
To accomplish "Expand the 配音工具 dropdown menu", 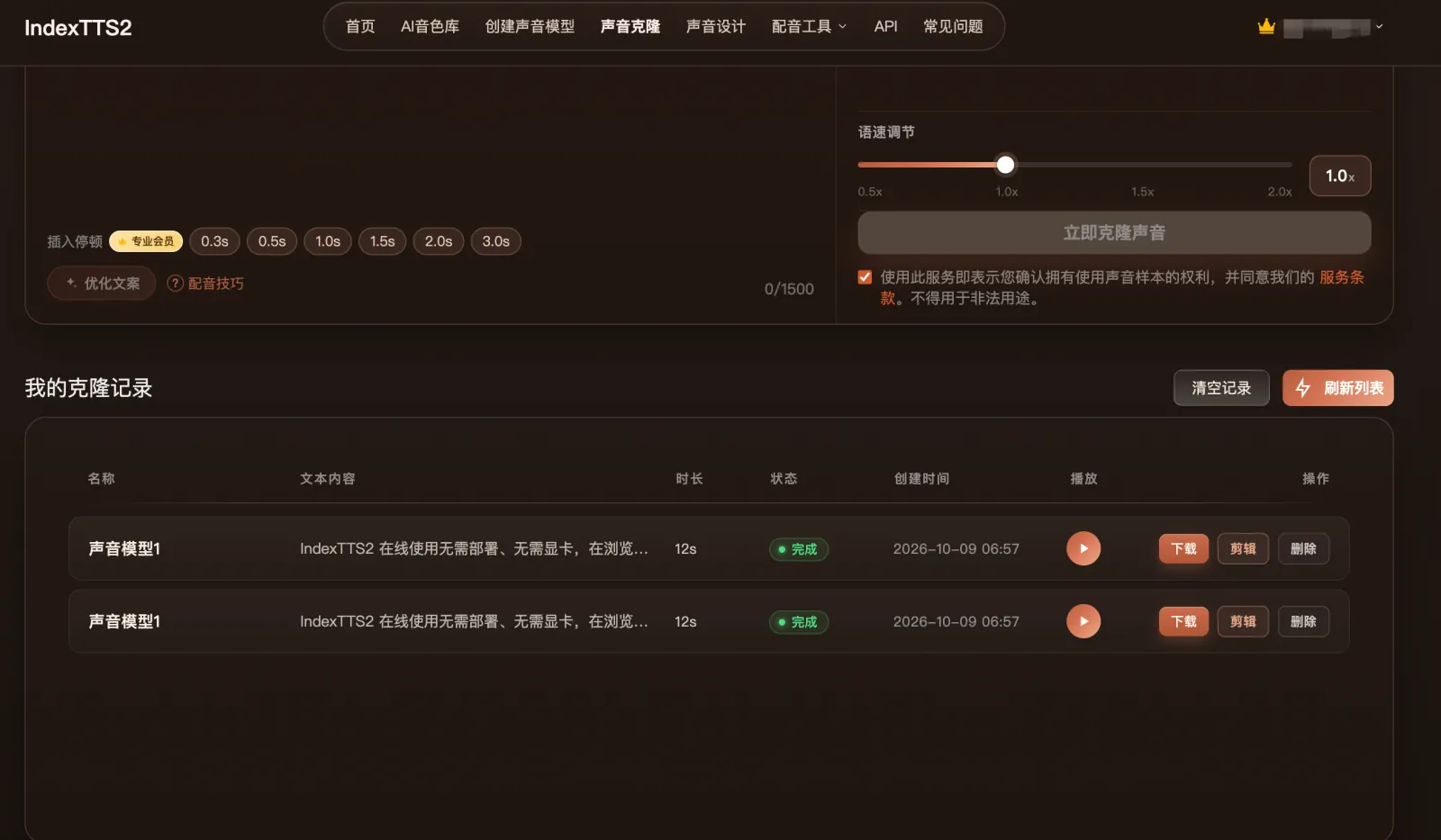I will pos(809,26).
